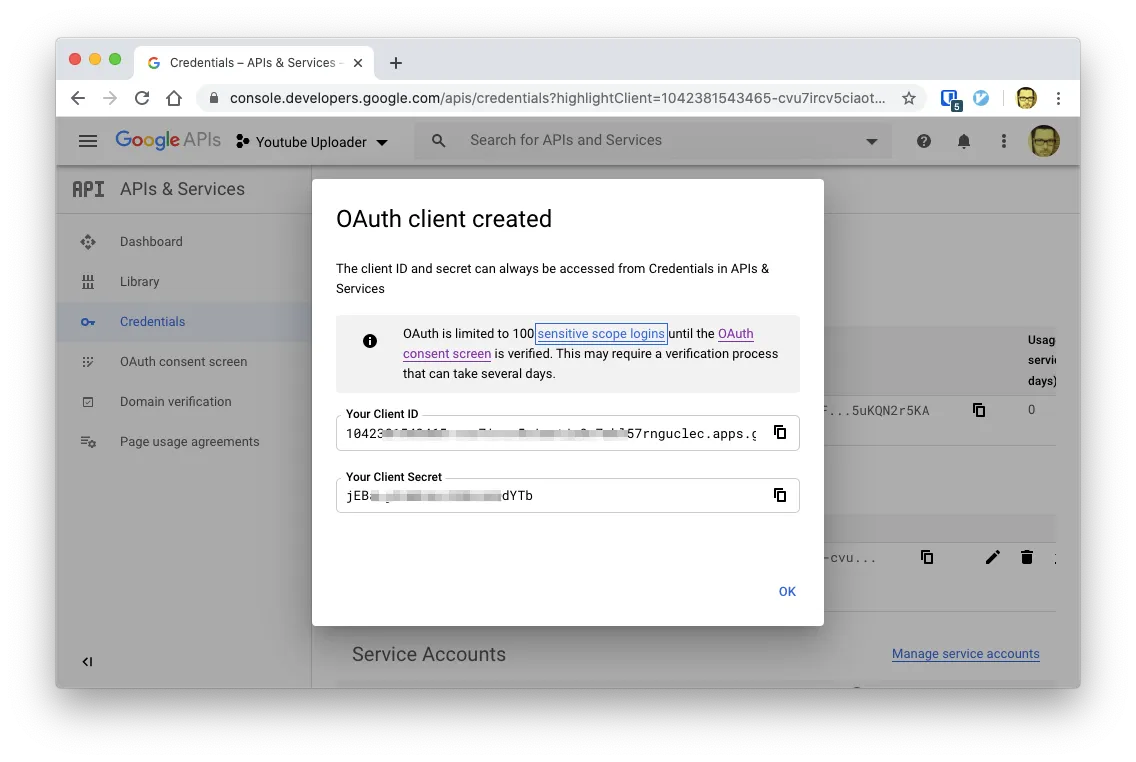Open Page usage agreements sidebar item
Screen dimensions: 1136x762
[184, 442]
